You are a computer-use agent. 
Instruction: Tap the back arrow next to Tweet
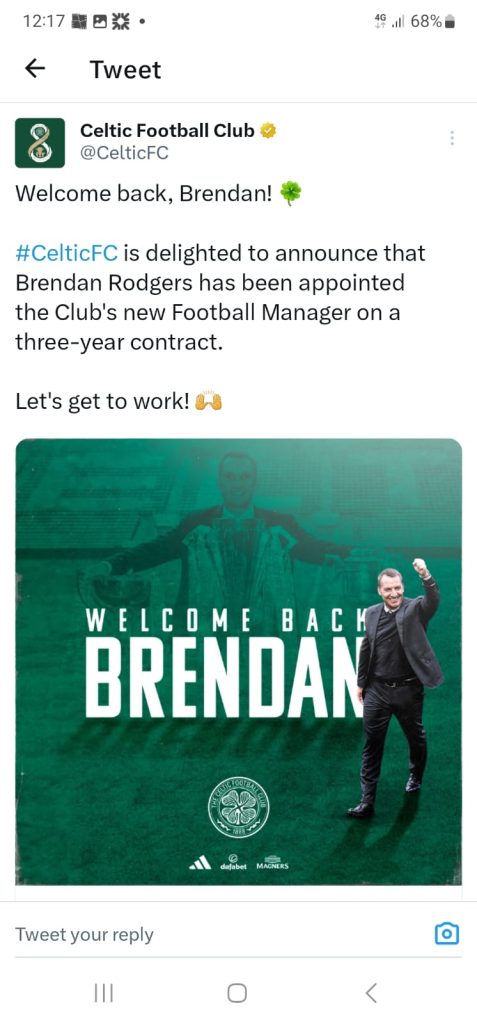click(x=35, y=69)
